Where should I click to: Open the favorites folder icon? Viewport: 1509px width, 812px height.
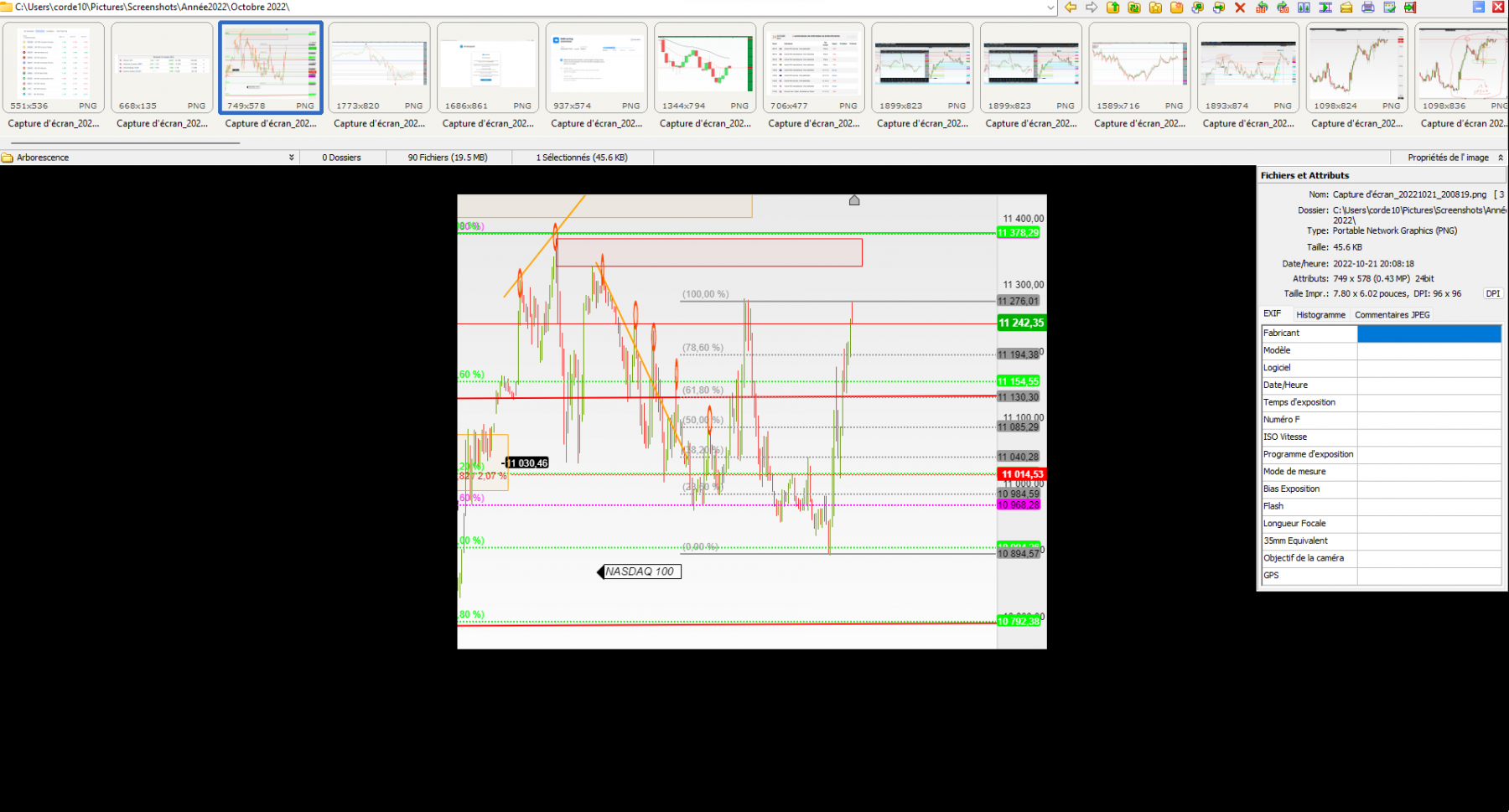[x=1155, y=8]
